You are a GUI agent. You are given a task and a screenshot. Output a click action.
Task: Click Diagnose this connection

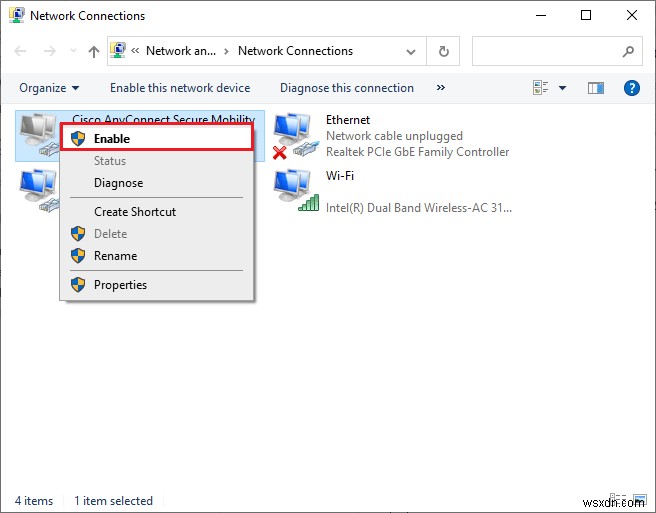[x=347, y=88]
